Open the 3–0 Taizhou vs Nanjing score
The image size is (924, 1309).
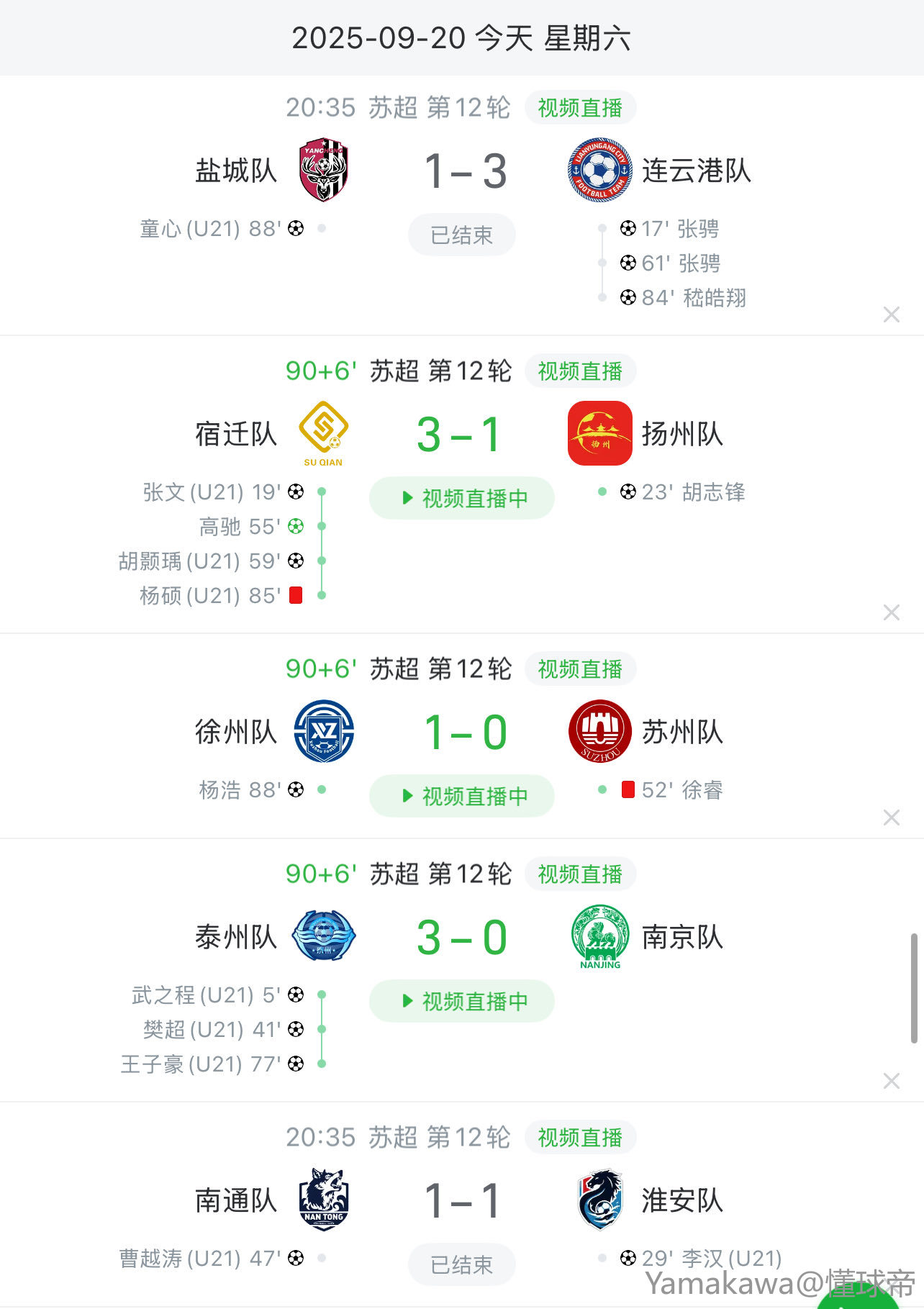461,938
